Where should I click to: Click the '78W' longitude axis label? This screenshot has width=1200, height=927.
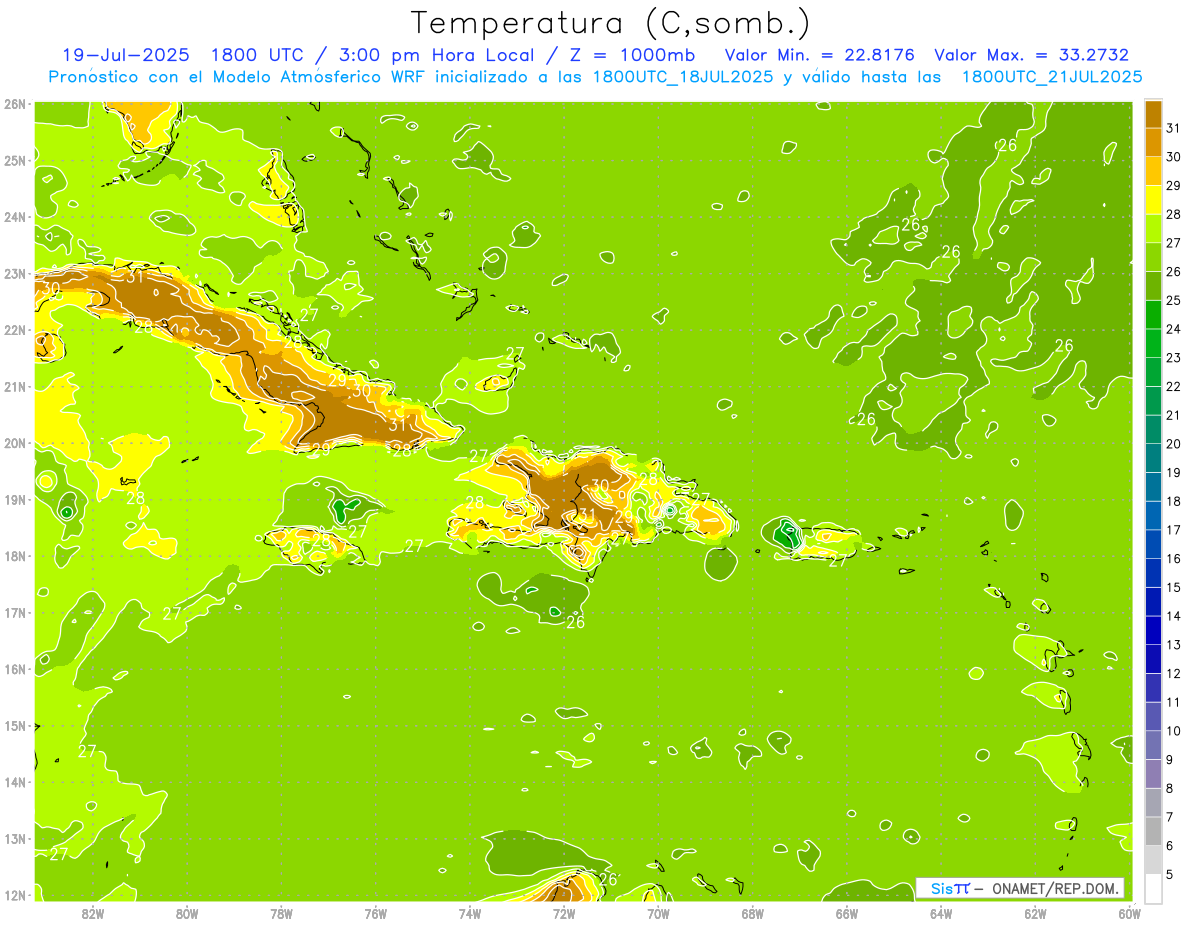(x=281, y=913)
